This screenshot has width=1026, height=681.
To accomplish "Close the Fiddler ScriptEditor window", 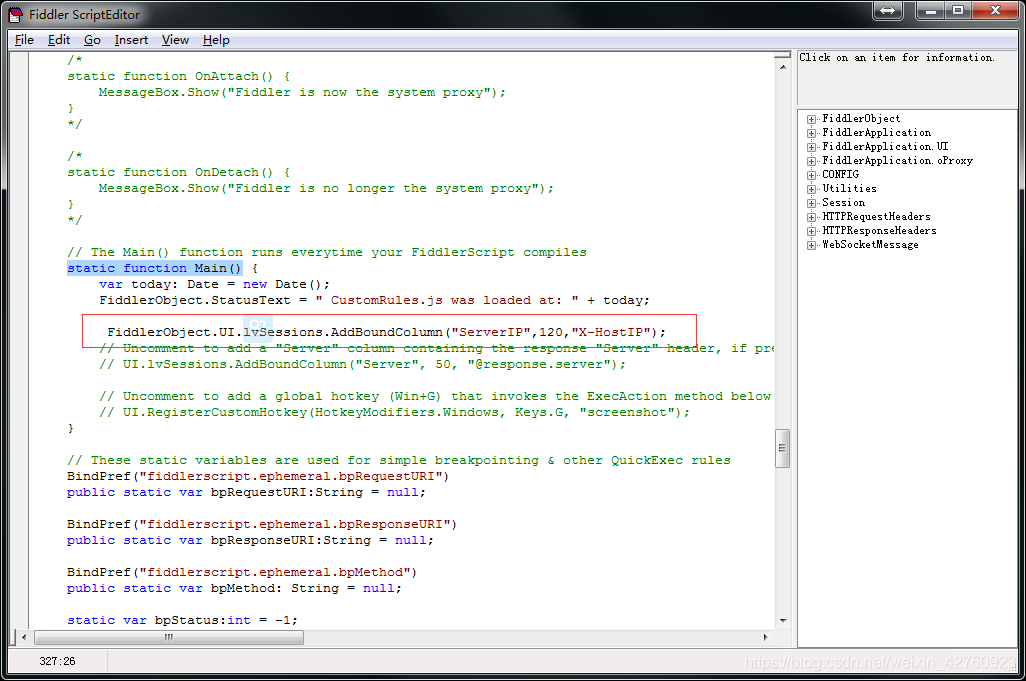I will pos(995,10).
